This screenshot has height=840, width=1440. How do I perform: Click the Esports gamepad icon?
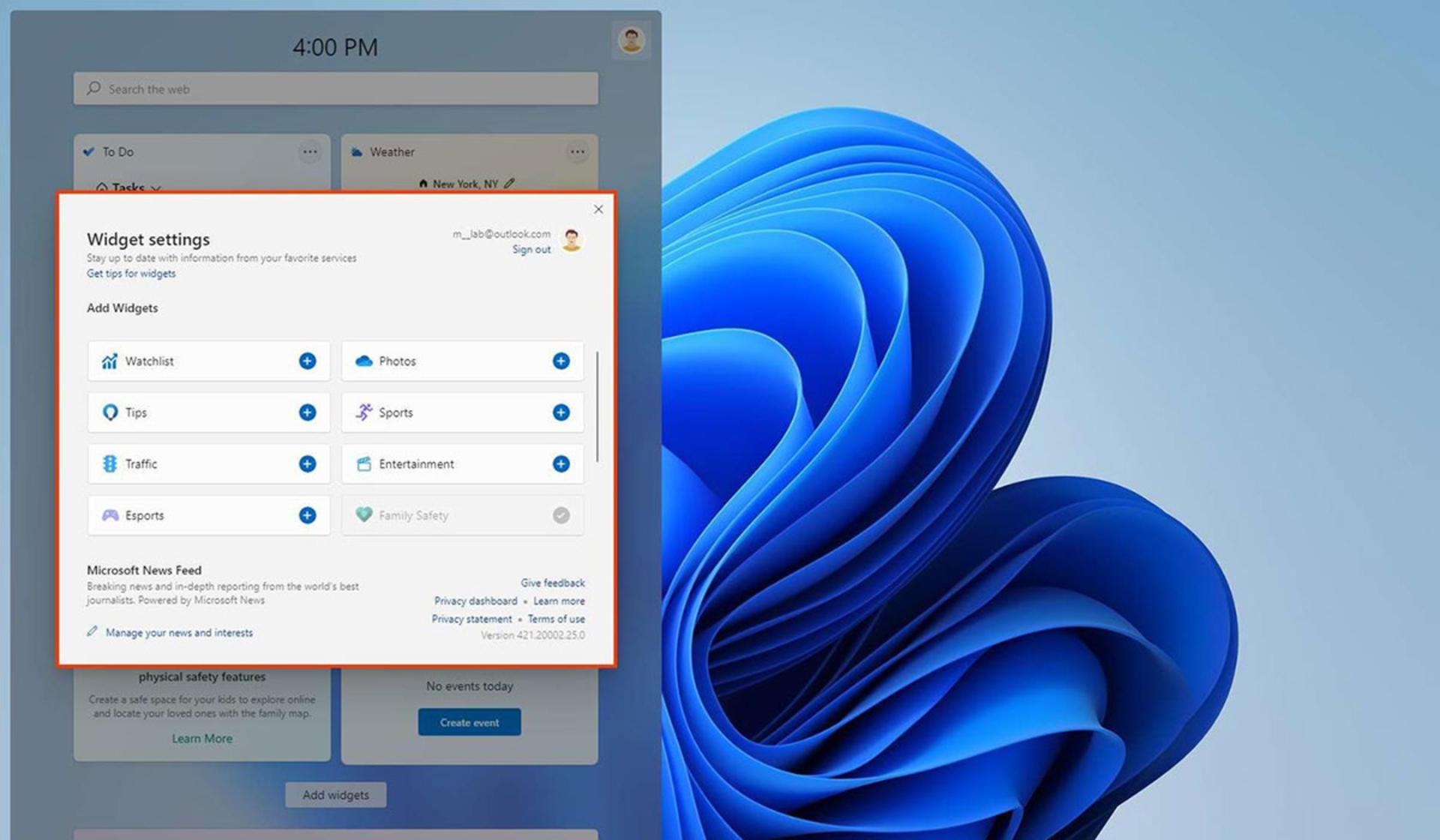click(x=109, y=515)
